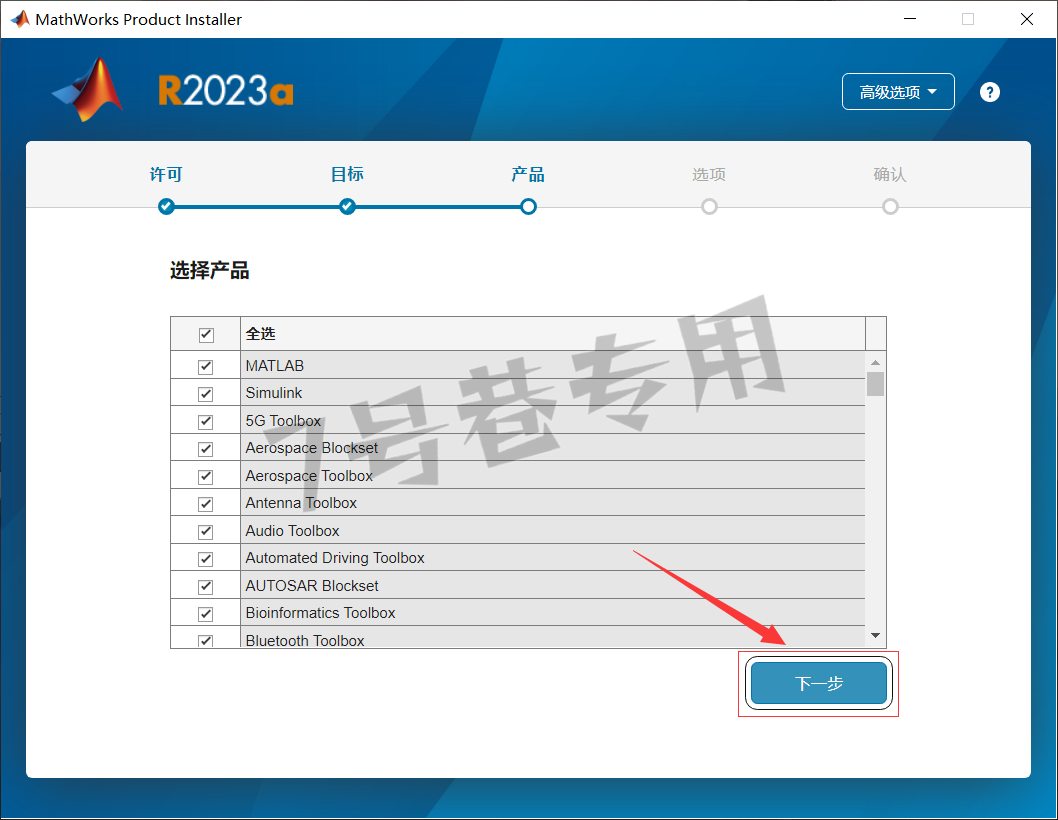1058x820 pixels.
Task: Select the AUTOSAR Blockset row text
Action: 312,586
